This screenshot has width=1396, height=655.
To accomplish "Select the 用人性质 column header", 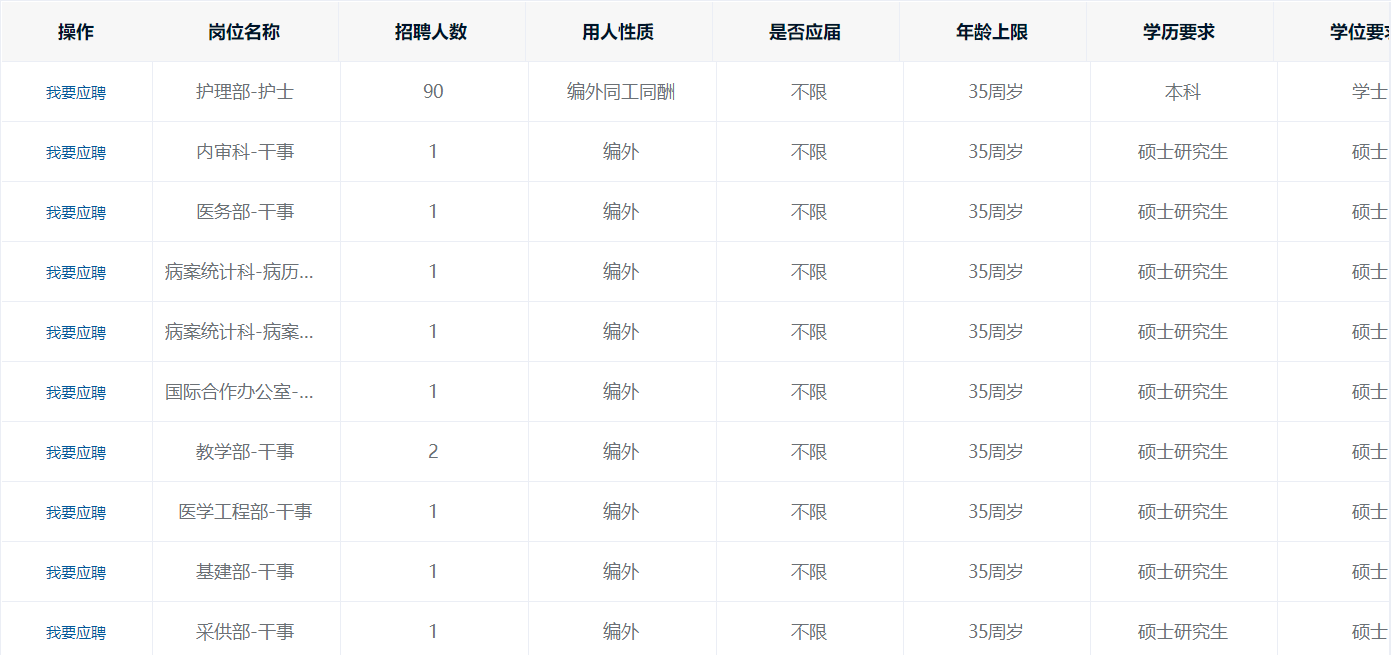I will [618, 32].
